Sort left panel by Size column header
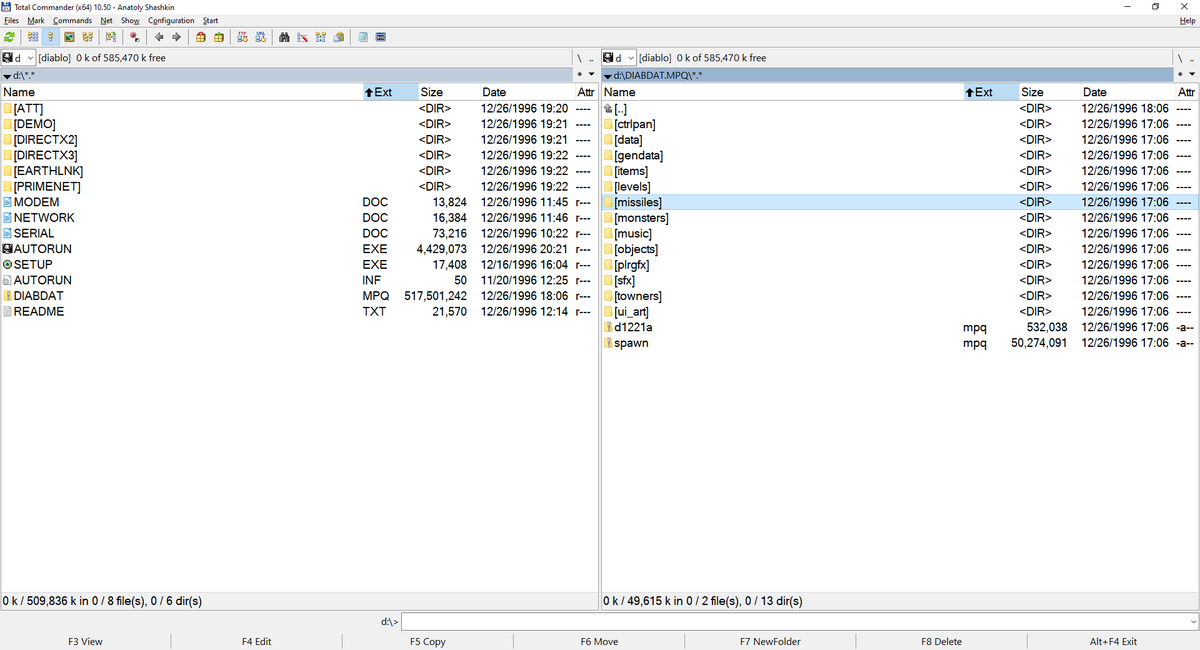Screen dimensions: 1200x650 click(447, 92)
